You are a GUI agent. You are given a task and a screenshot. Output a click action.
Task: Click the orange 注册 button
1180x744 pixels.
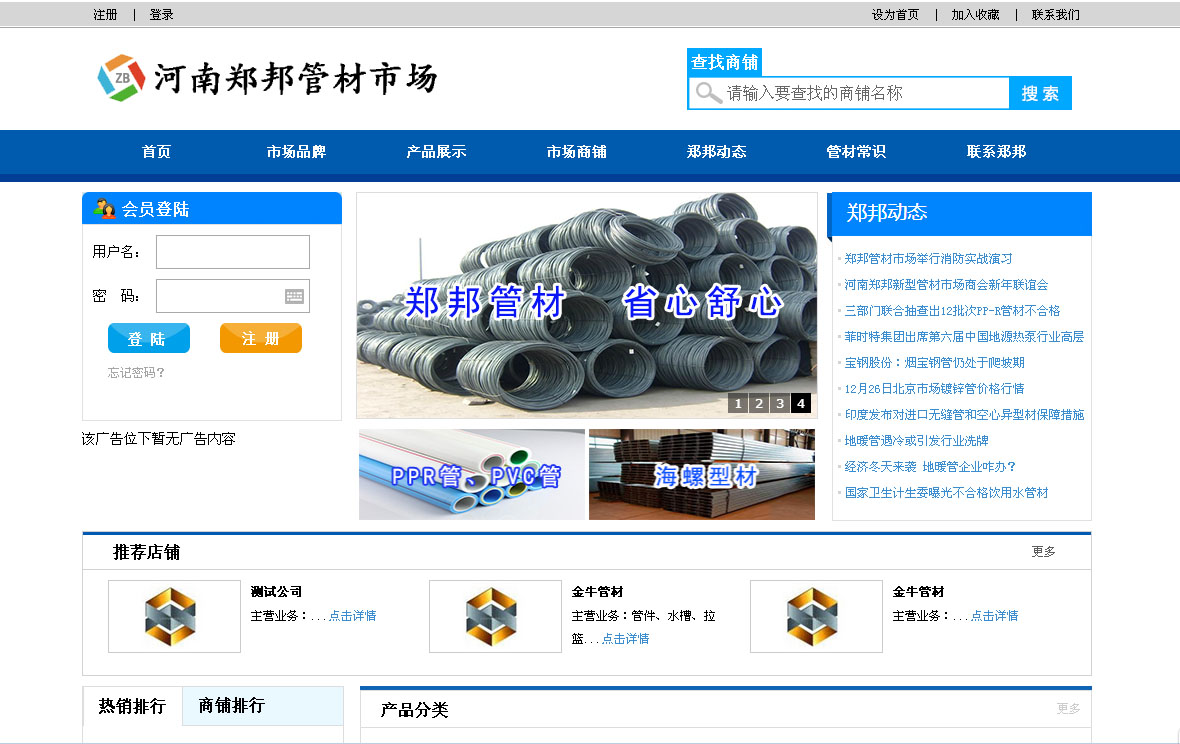(260, 339)
